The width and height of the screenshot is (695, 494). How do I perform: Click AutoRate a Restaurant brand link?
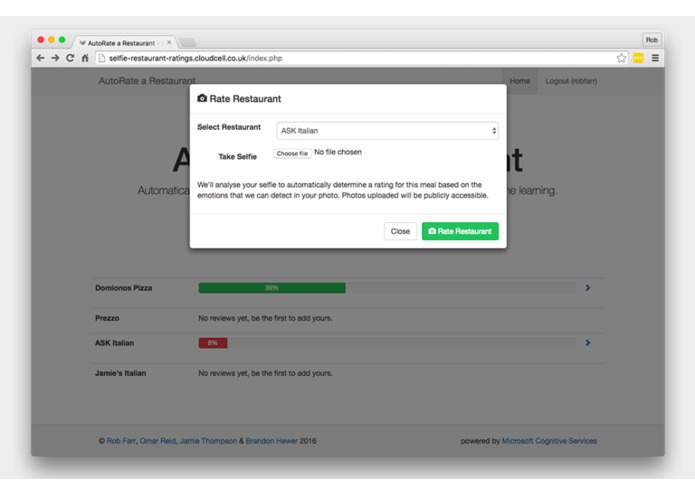pos(147,81)
